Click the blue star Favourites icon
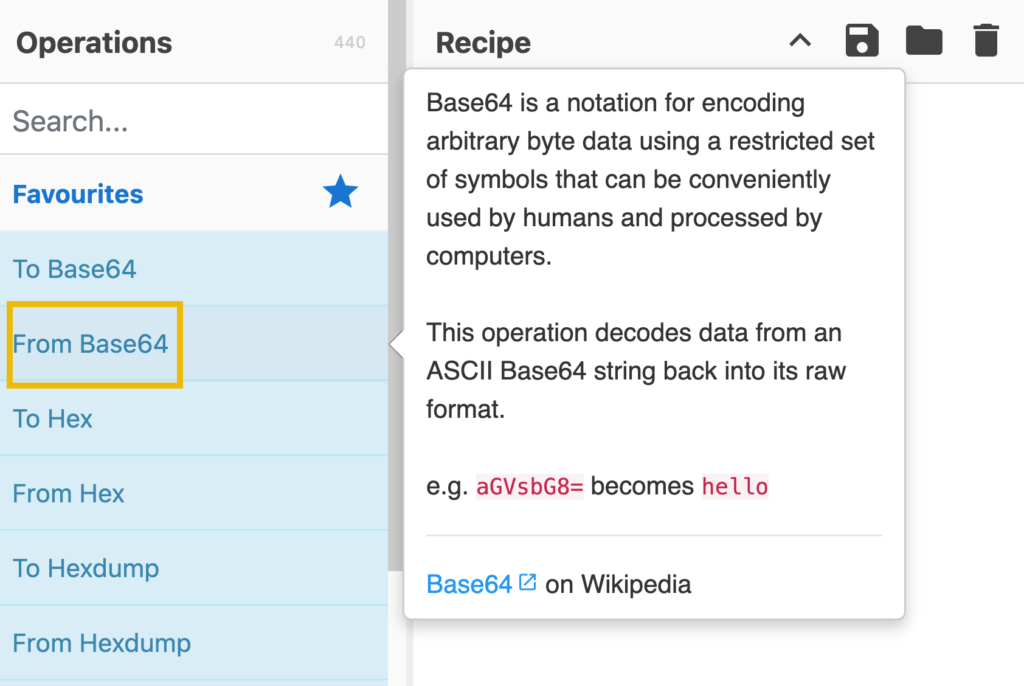 coord(340,192)
